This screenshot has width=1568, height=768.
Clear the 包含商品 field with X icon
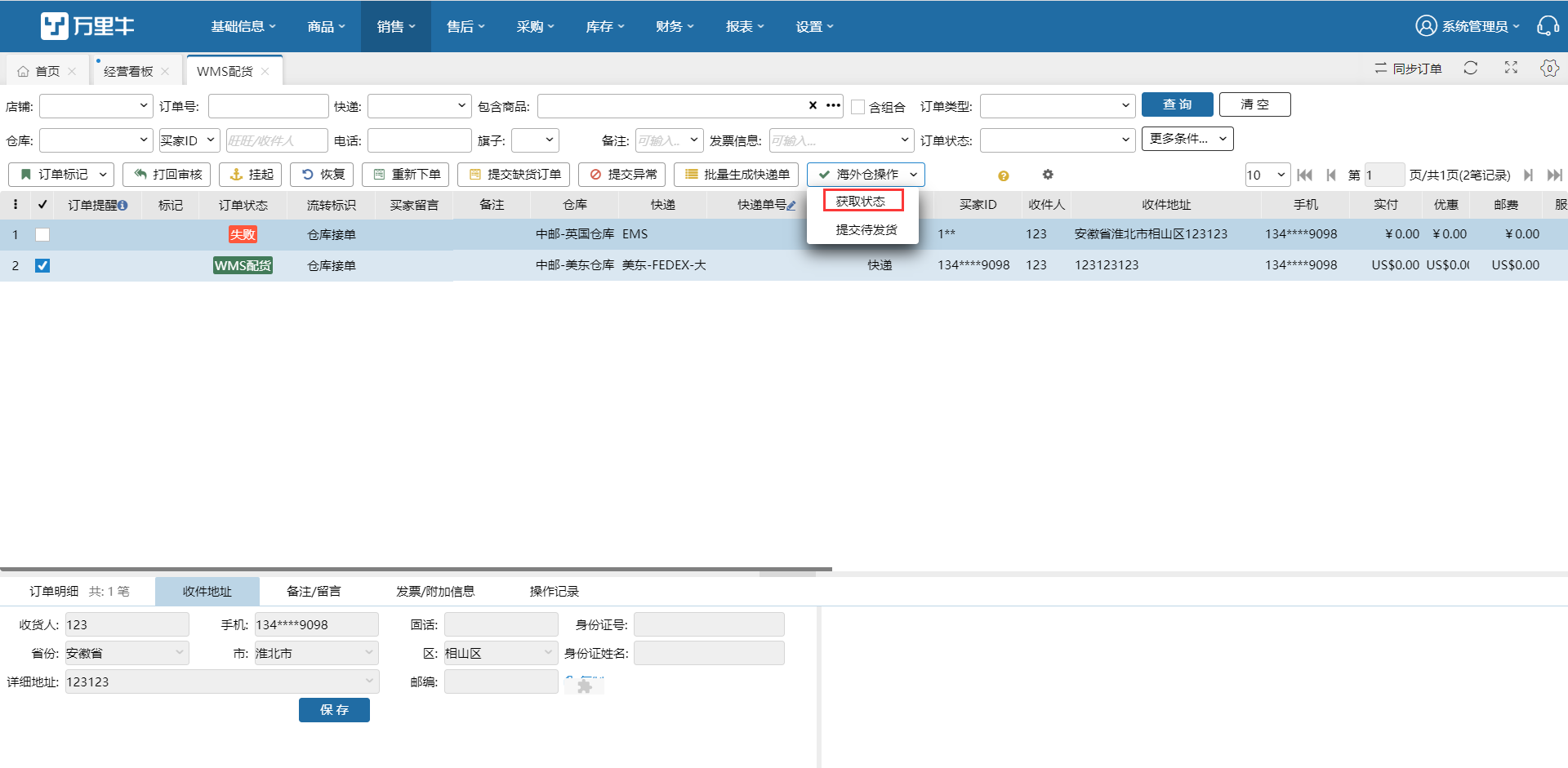(x=813, y=105)
